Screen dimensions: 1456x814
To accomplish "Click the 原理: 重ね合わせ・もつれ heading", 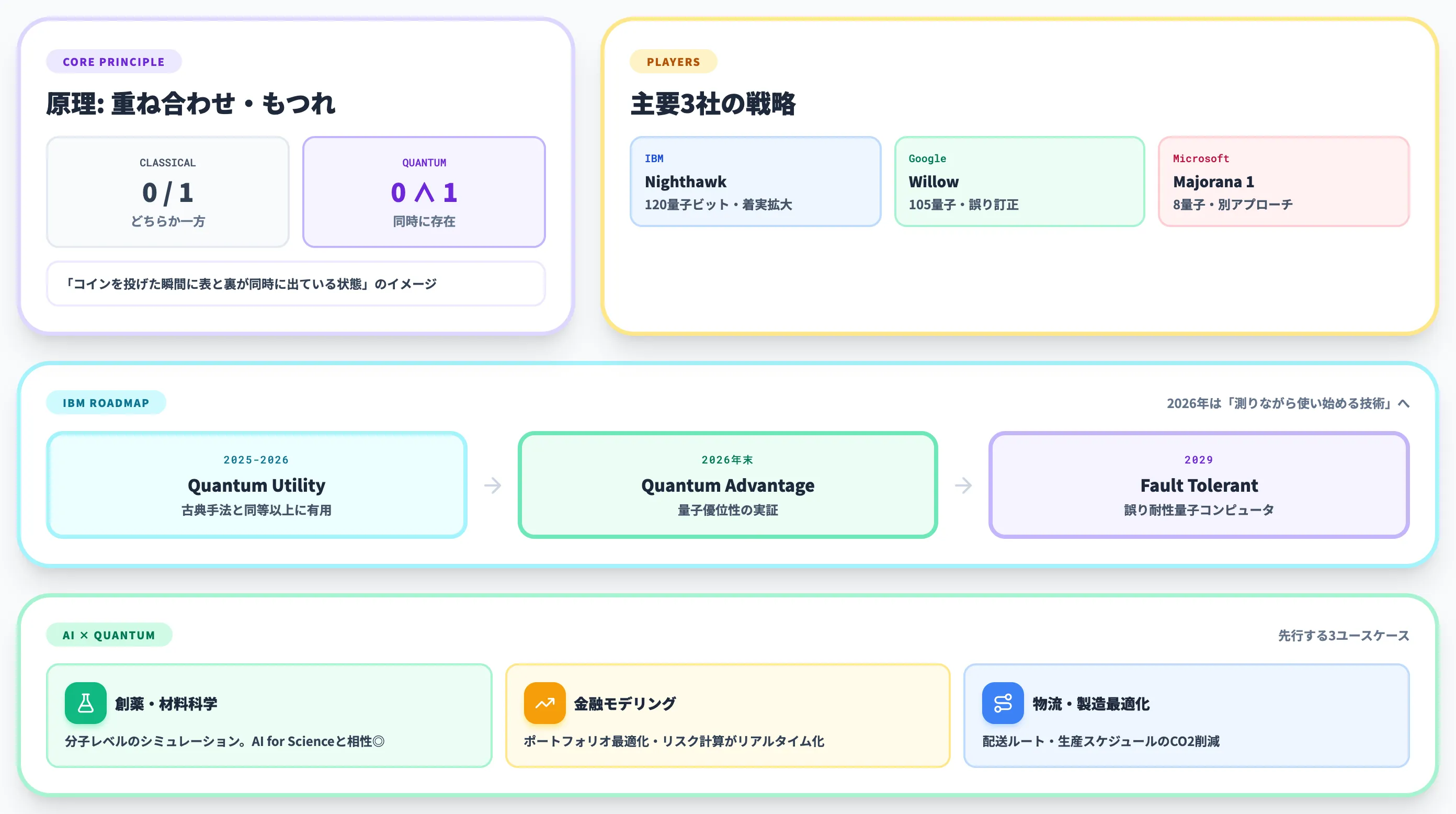I will pos(191,104).
